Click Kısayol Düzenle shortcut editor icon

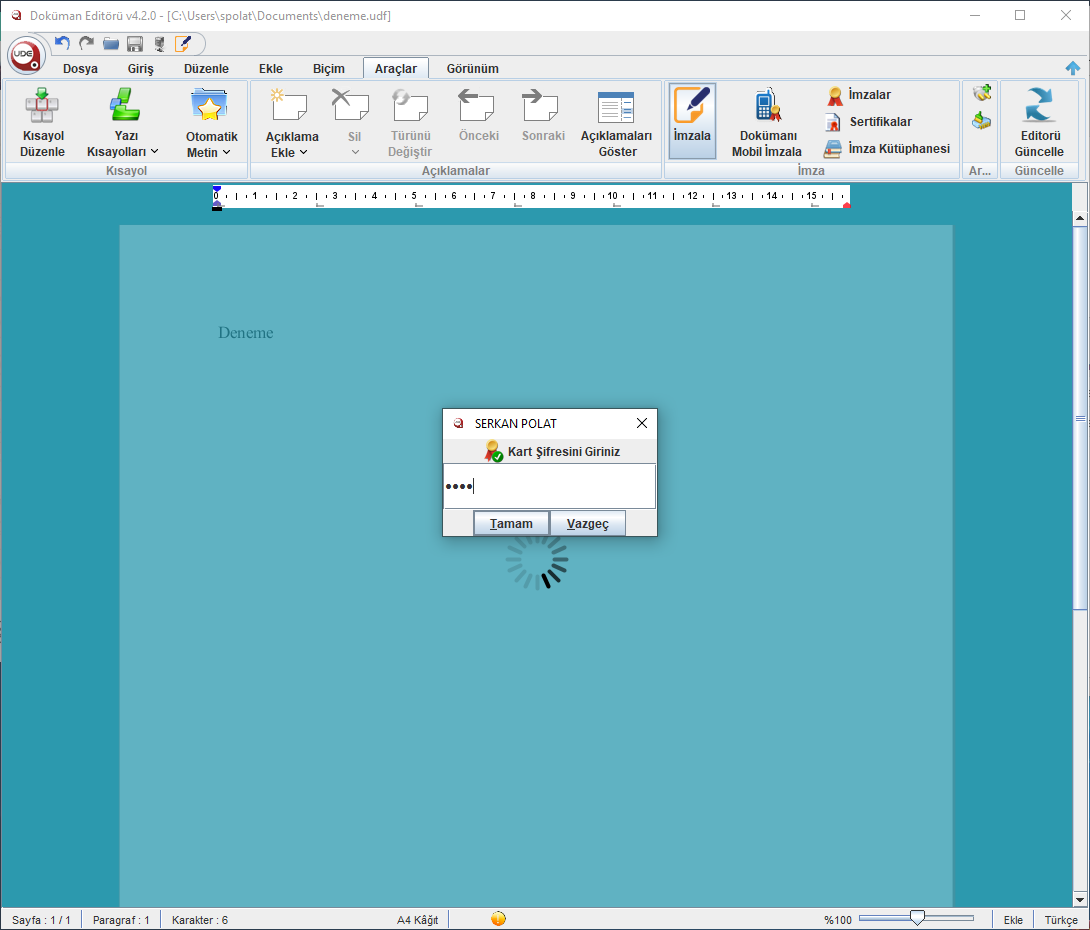(x=42, y=105)
